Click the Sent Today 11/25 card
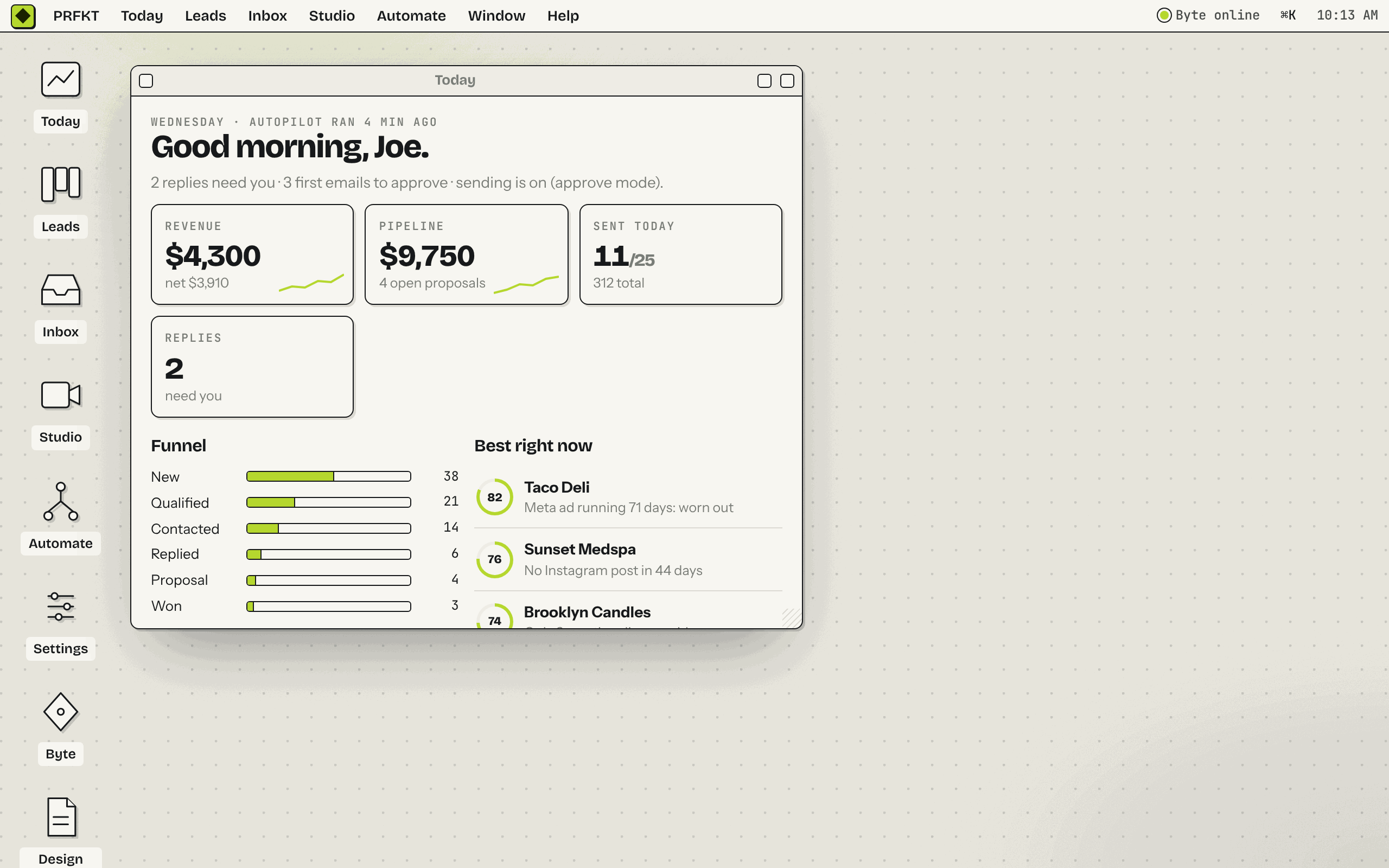The height and width of the screenshot is (868, 1389). (x=681, y=254)
